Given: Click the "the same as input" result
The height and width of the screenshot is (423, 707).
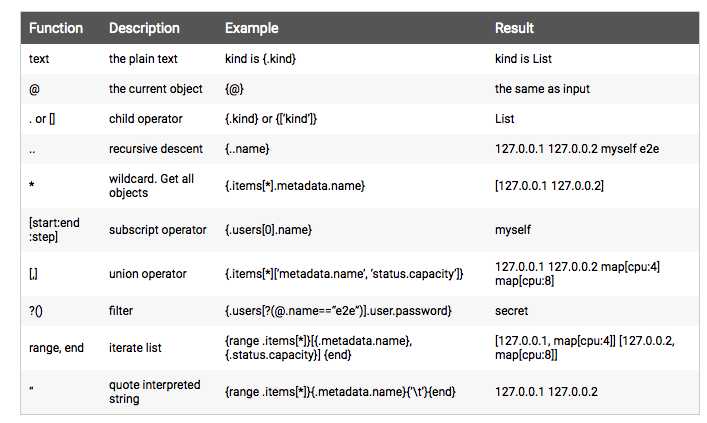Looking at the screenshot, I should (x=542, y=89).
